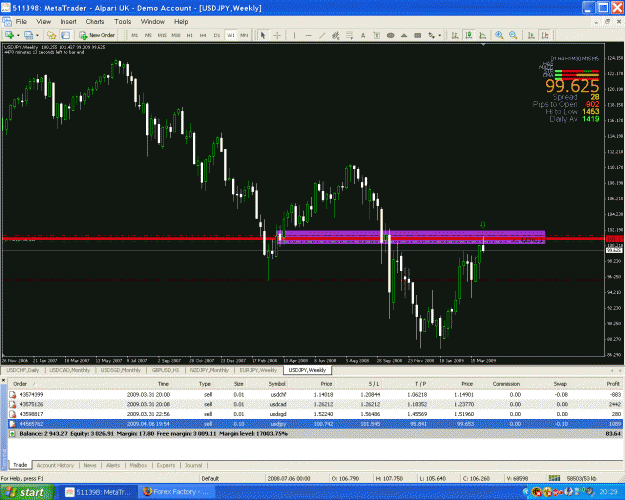
Task: Open the Tools menu
Action: point(122,22)
